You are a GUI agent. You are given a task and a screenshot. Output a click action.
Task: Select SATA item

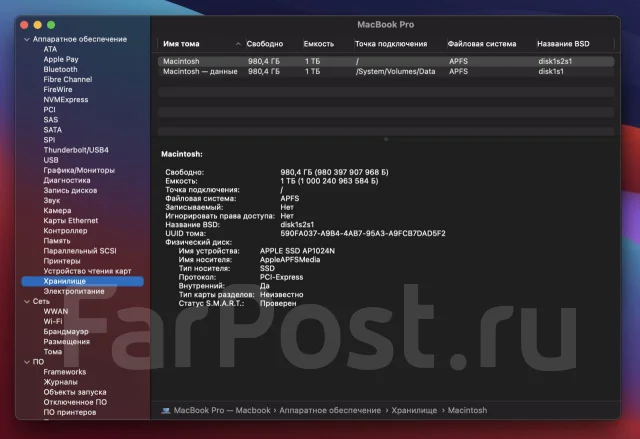pos(53,130)
